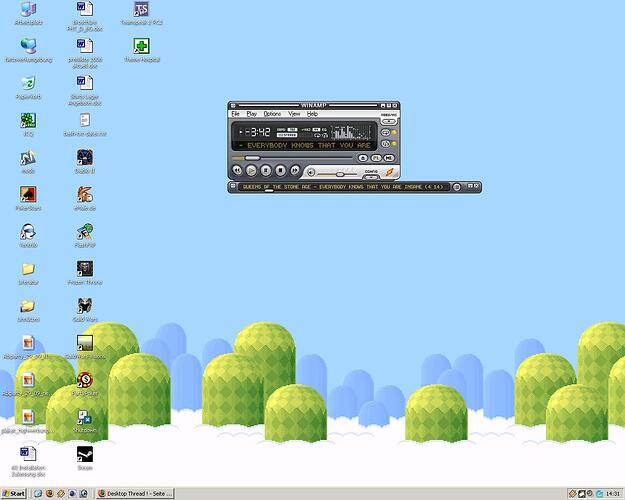Screen dimensions: 625x500
Task: Click Winamp's Play button
Action: tap(251, 171)
